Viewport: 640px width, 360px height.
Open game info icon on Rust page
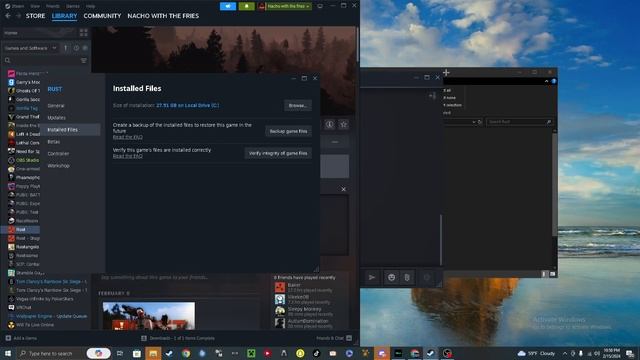point(330,124)
